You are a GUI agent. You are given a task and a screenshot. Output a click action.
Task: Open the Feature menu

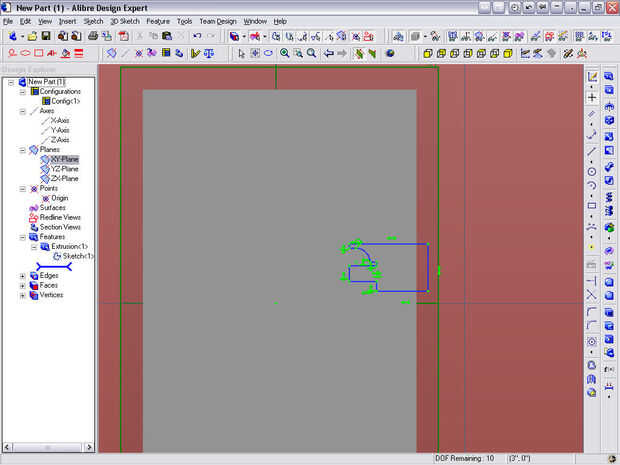(158, 21)
